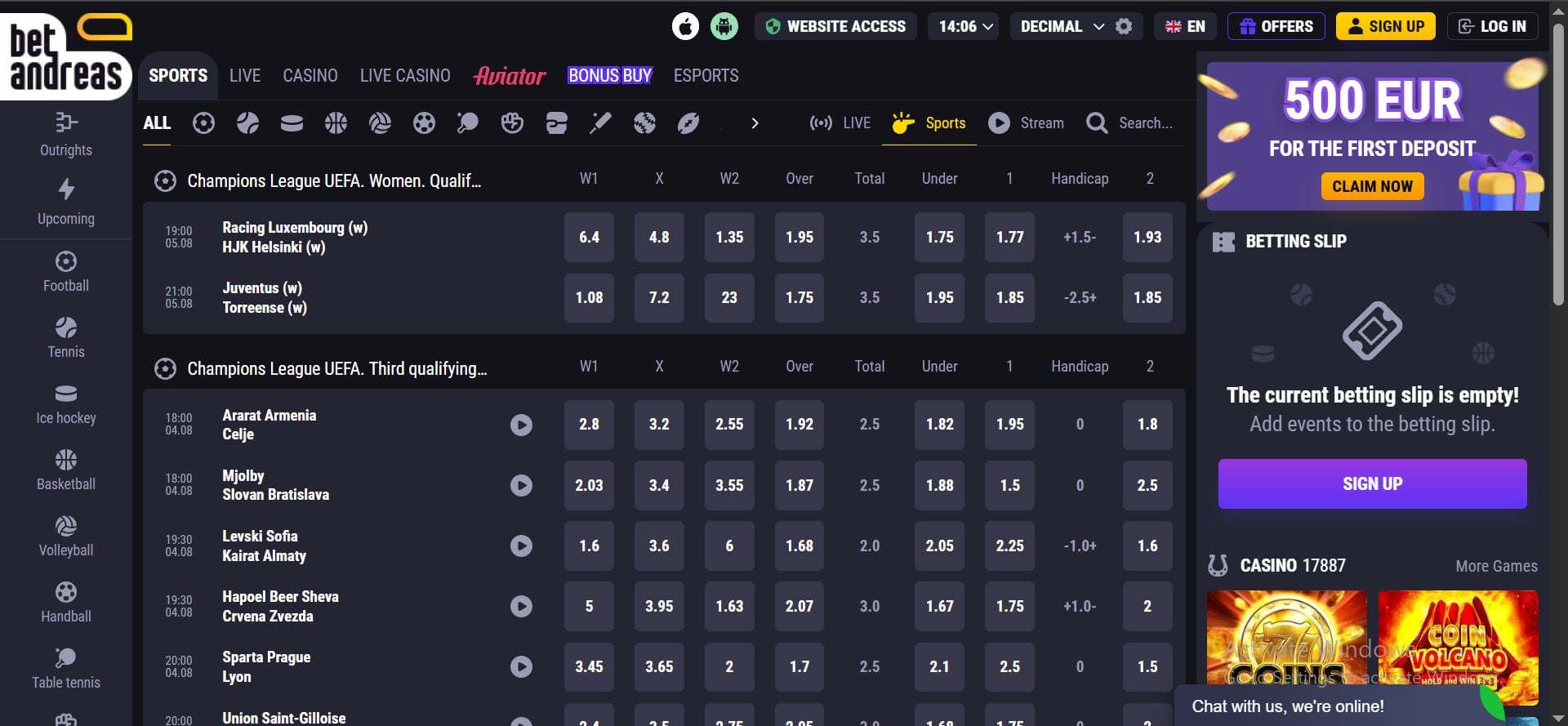This screenshot has width=1568, height=726.
Task: Switch to the SPORTS tab
Action: coord(178,75)
